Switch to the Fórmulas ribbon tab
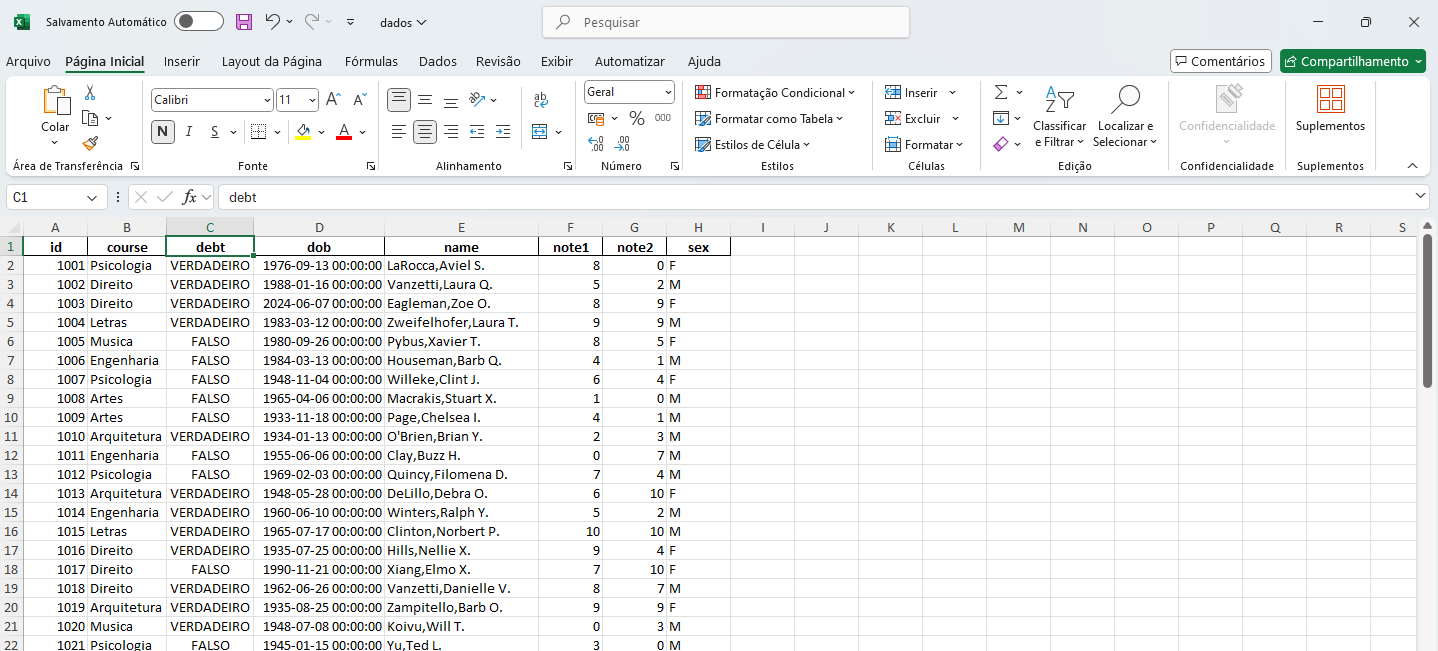Viewport: 1438px width, 651px height. point(371,61)
